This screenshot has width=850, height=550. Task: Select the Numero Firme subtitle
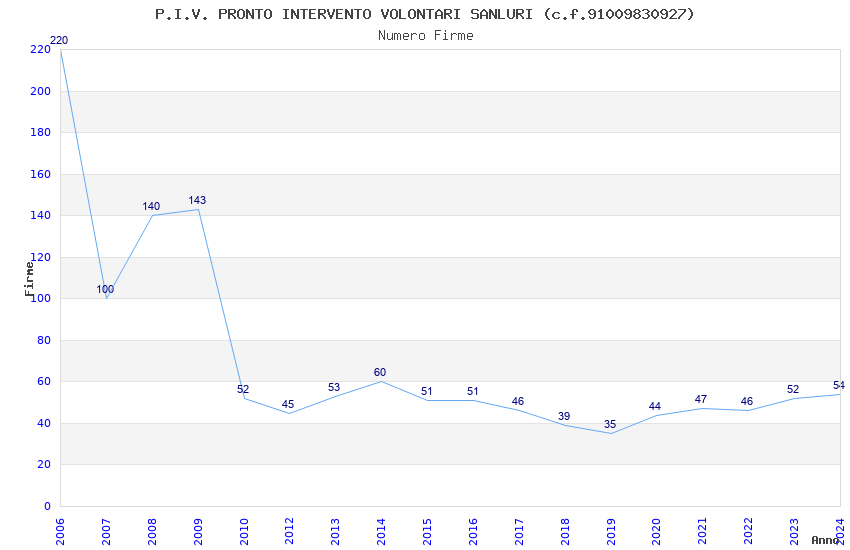426,35
